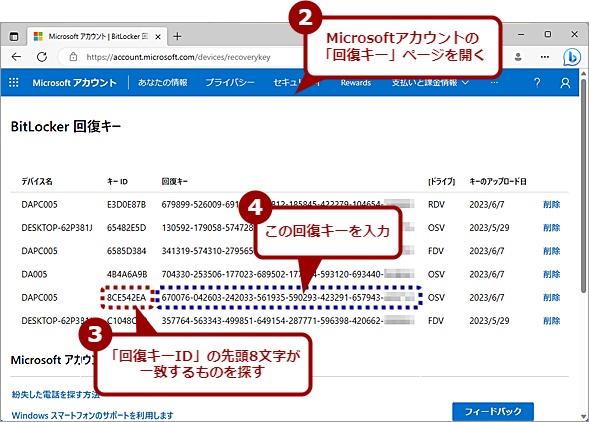Click the address bar URL
Viewport: 589px width, 422px height.
[x=178, y=57]
